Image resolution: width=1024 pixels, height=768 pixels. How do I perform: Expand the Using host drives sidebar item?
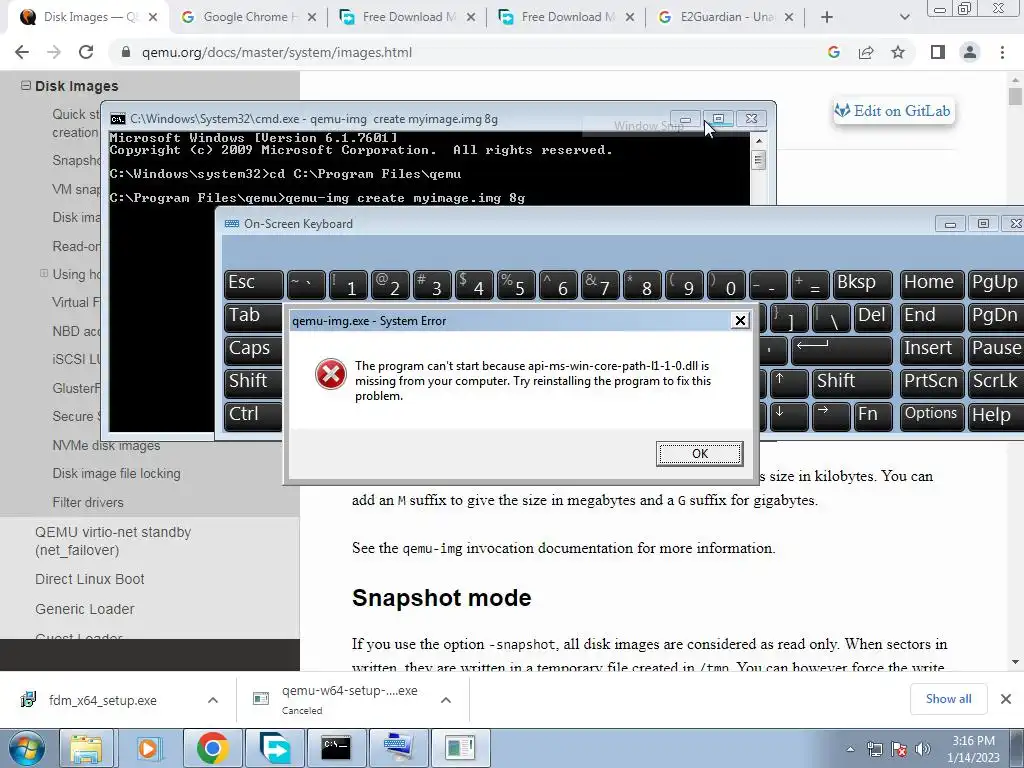(44, 273)
